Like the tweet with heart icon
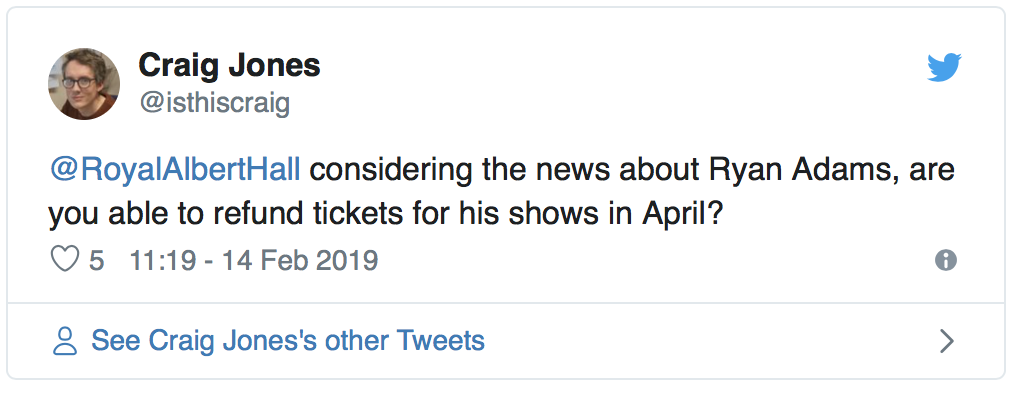1024x400 pixels. coord(65,260)
